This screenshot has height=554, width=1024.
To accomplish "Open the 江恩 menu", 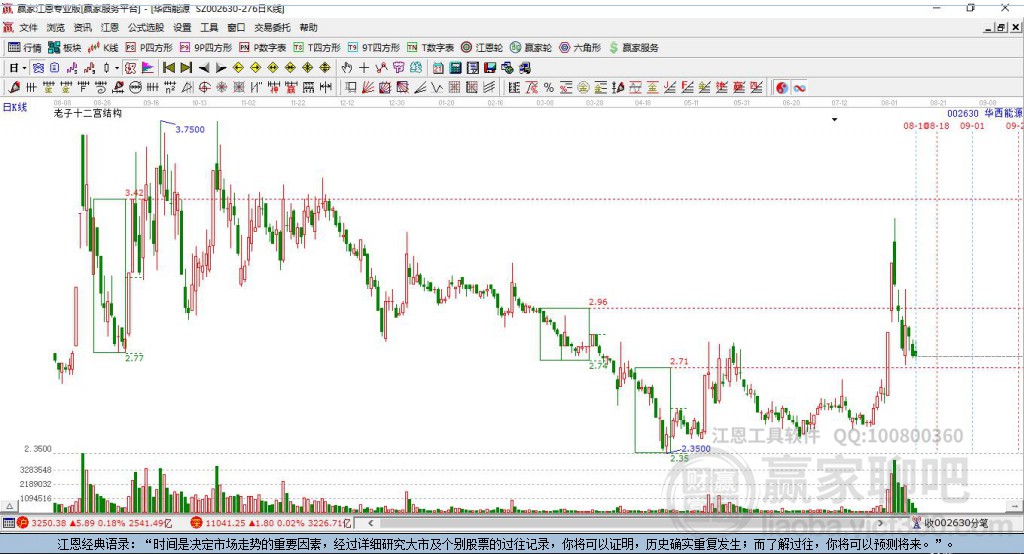I will coord(110,27).
